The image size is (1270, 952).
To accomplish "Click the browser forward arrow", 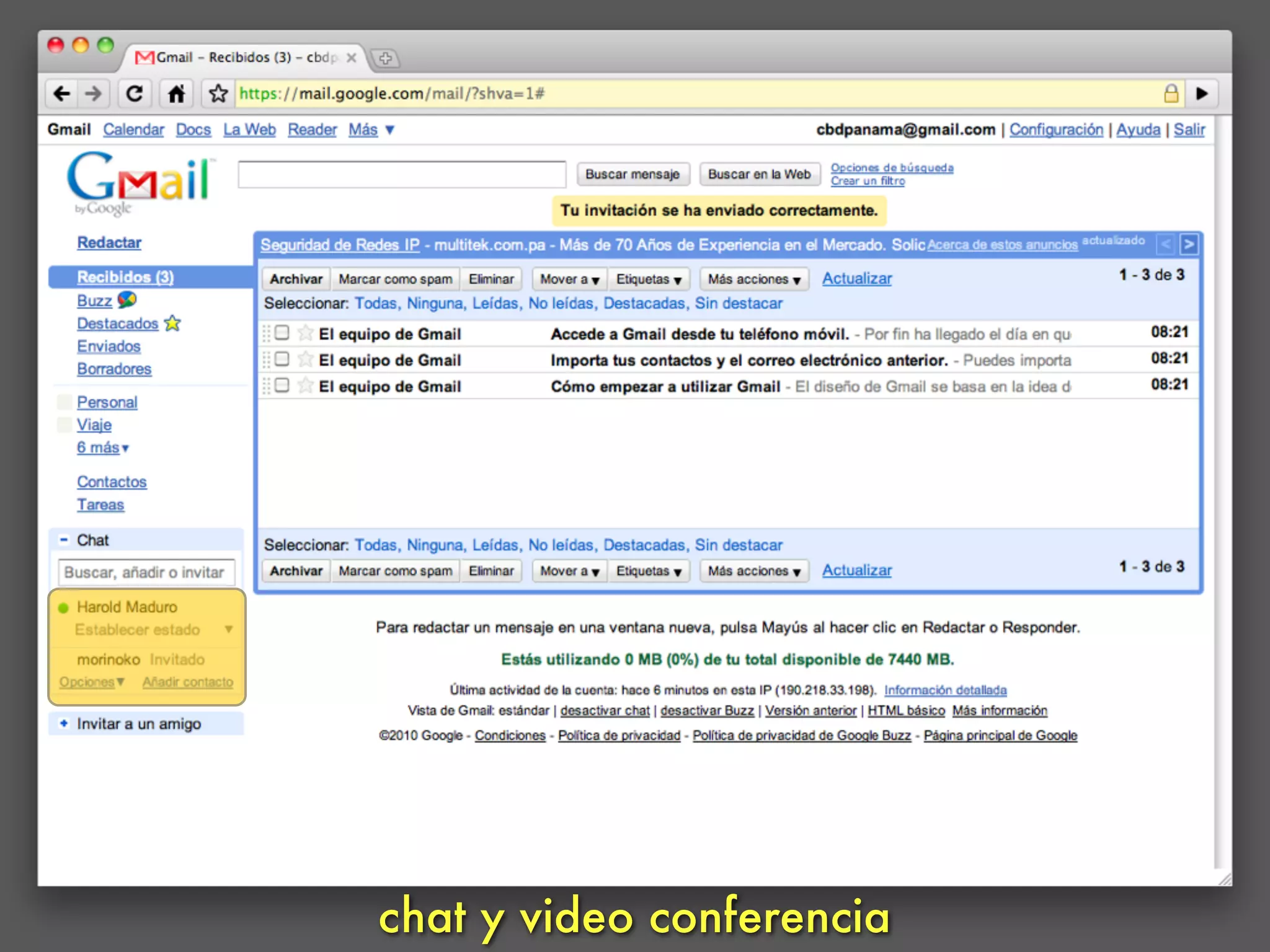I will click(93, 94).
